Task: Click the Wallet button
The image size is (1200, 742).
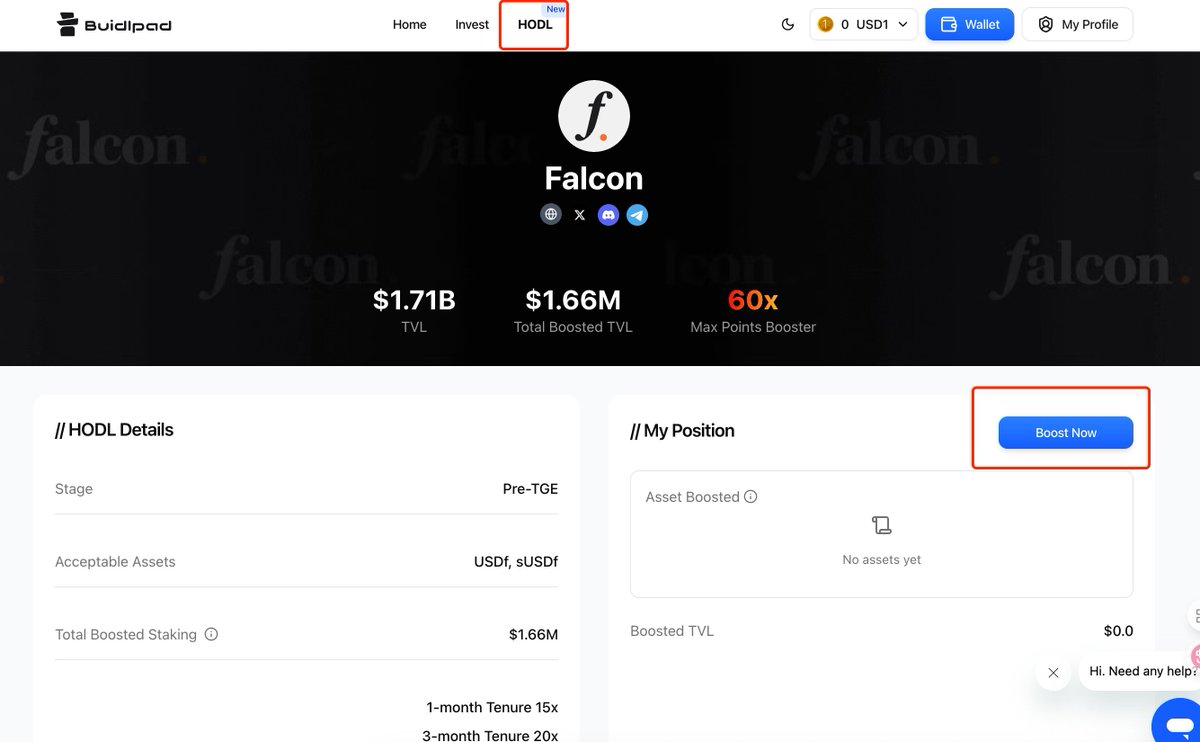Action: tap(969, 24)
